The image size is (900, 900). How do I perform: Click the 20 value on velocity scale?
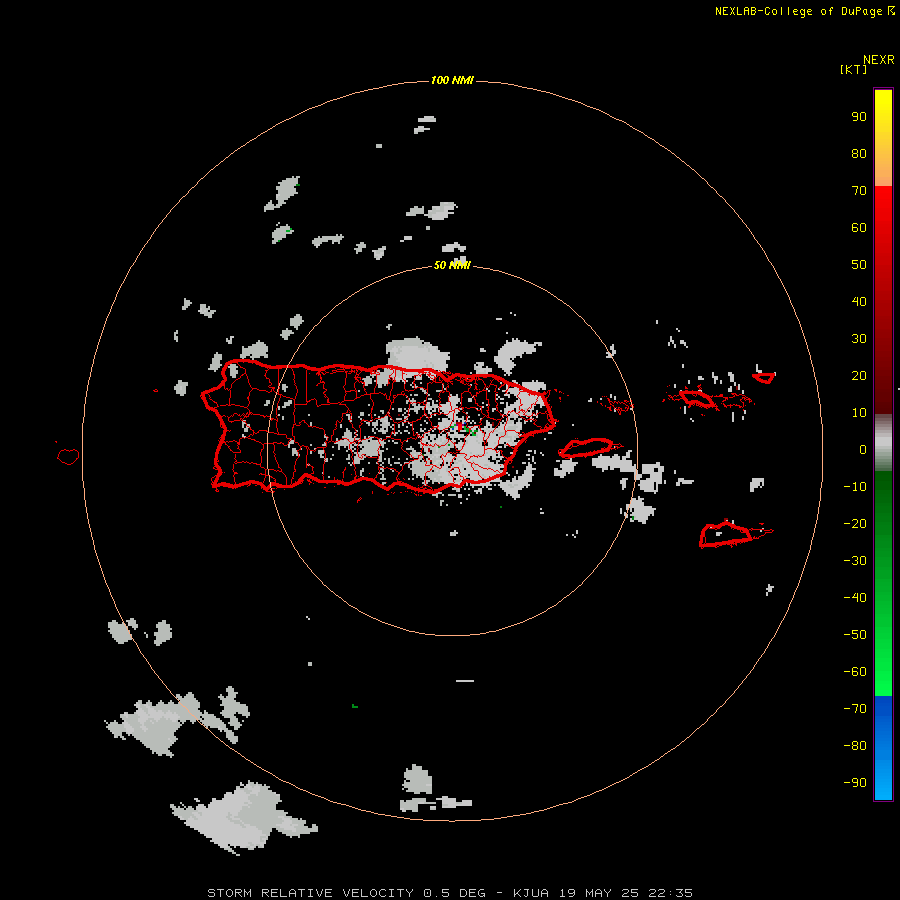click(859, 375)
